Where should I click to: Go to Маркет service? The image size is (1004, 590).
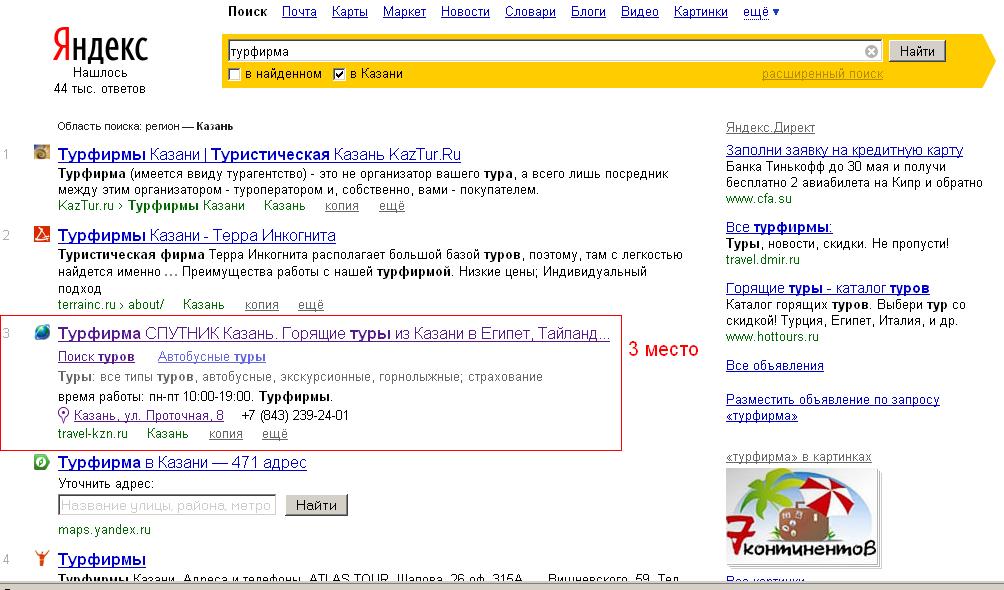pos(404,12)
